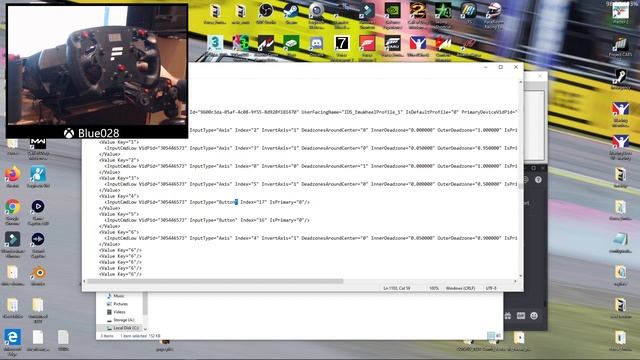Click the <Value Key="3"> line
640x360 pixels.
point(119,178)
